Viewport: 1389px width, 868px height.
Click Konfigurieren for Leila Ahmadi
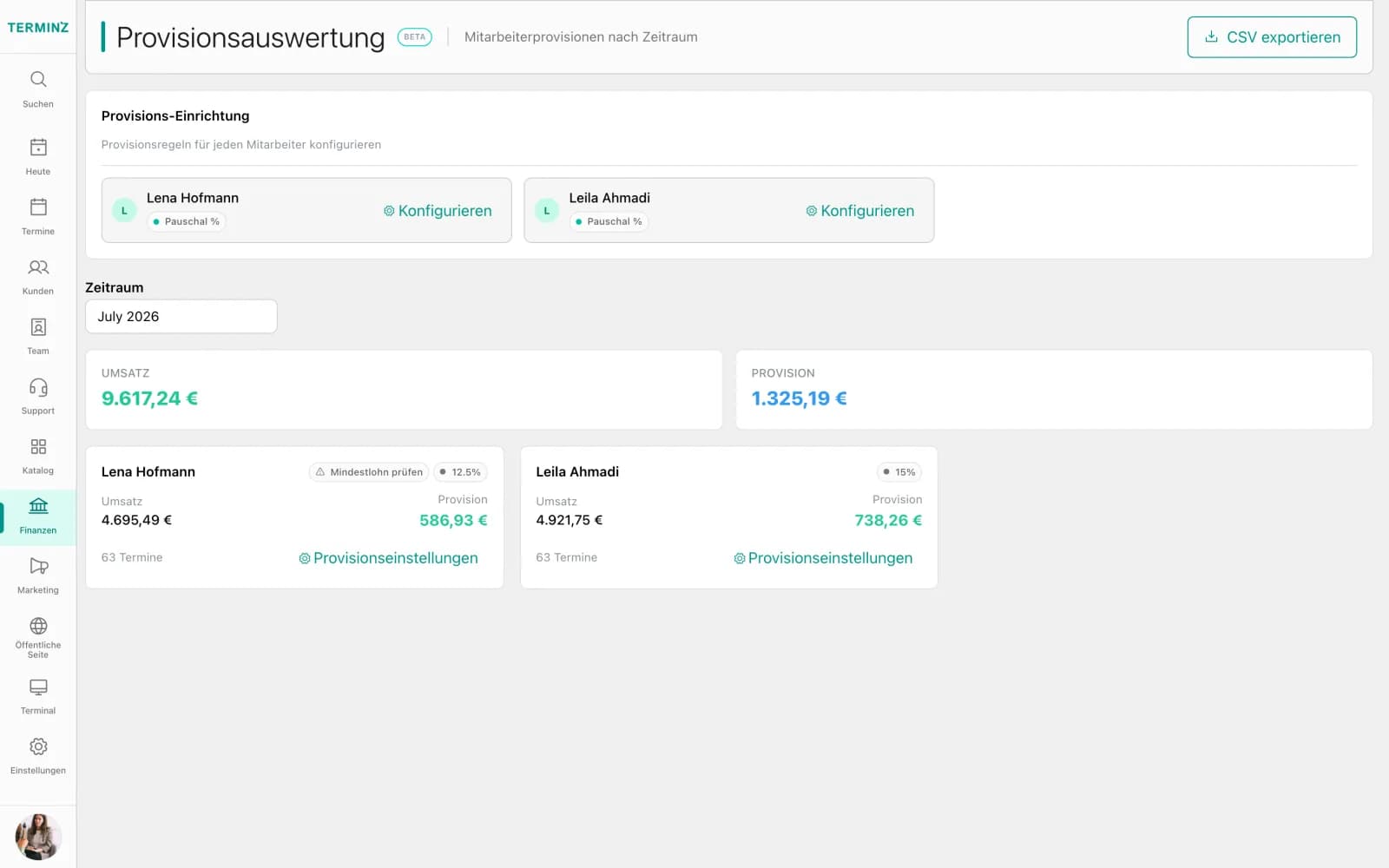[x=859, y=211]
